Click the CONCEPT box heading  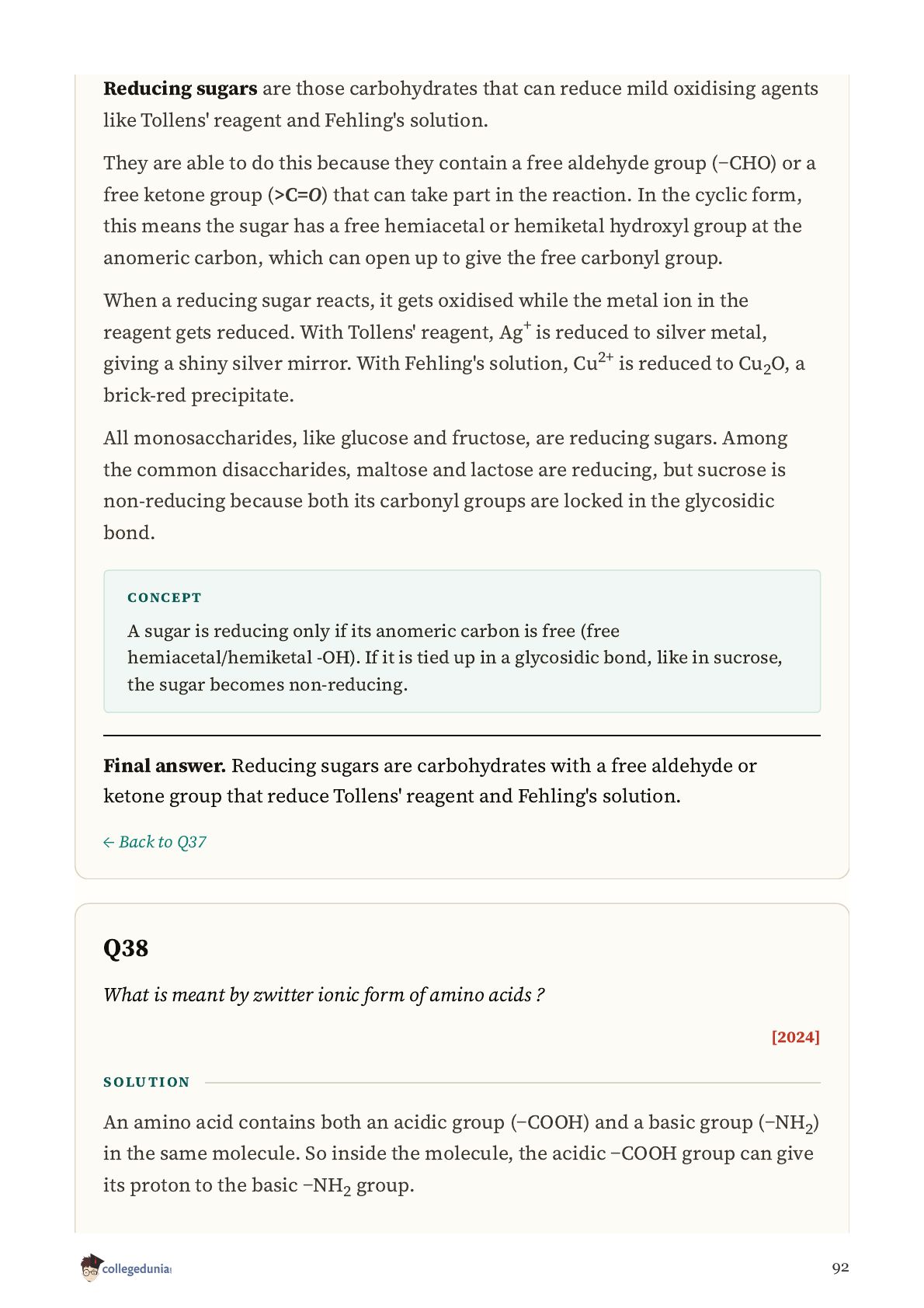(x=165, y=597)
